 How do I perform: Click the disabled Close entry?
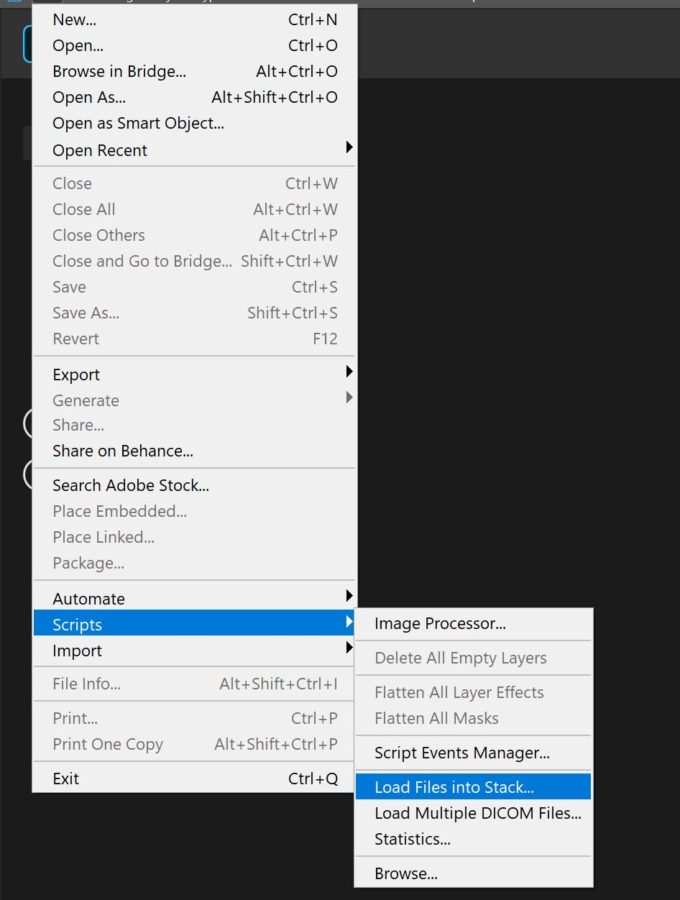point(195,183)
